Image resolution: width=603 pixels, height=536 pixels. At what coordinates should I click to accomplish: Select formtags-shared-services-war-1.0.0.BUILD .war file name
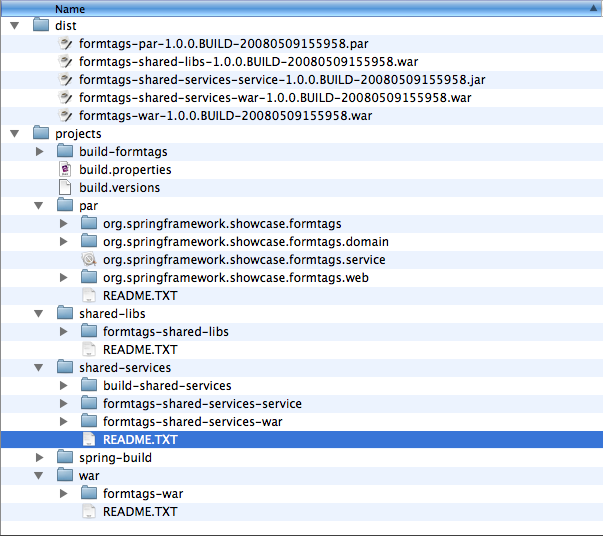click(275, 98)
